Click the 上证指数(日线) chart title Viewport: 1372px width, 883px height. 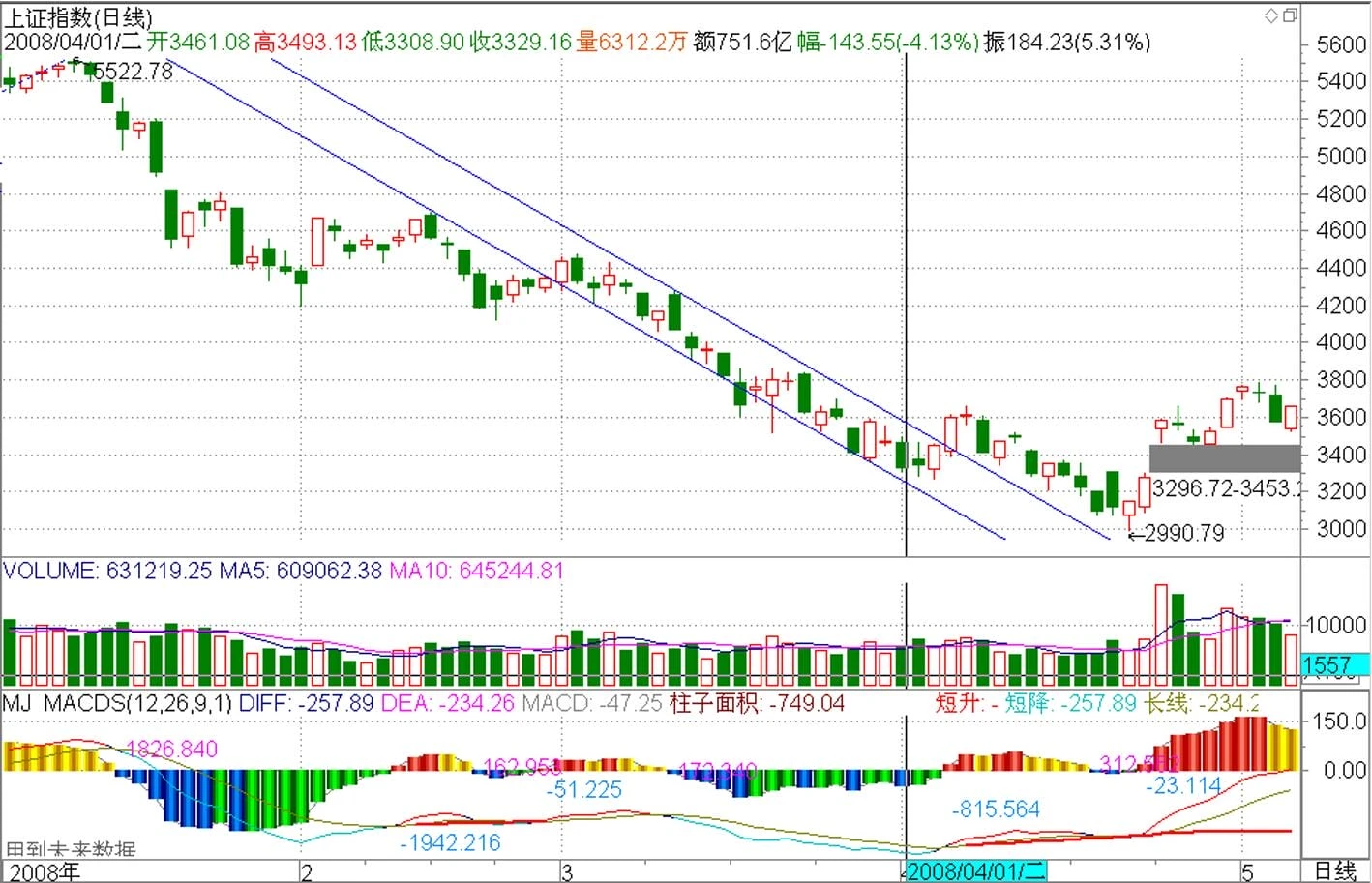(x=77, y=17)
